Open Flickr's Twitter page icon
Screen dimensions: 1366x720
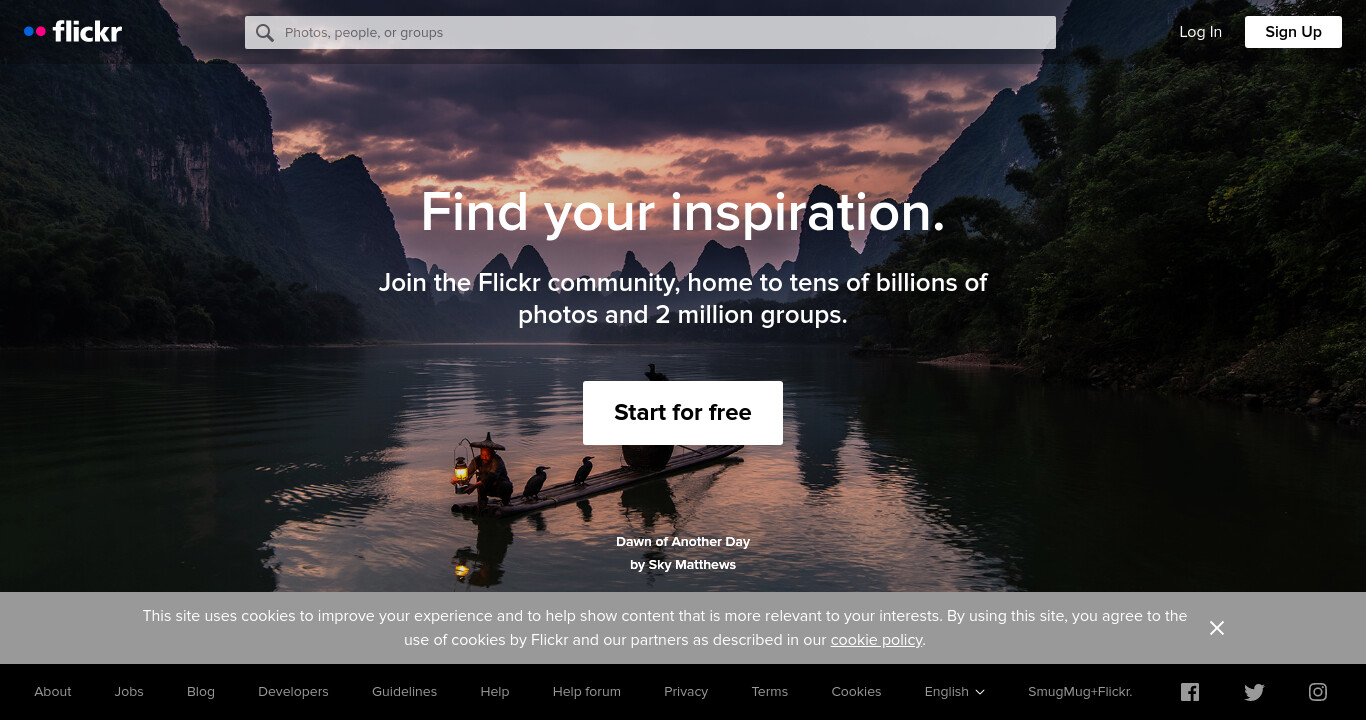1254,692
